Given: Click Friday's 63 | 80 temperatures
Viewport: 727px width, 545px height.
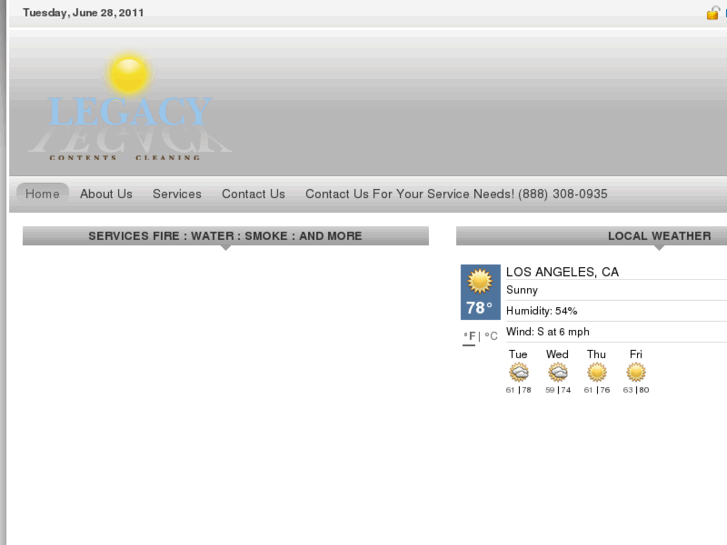Looking at the screenshot, I should click(x=636, y=390).
